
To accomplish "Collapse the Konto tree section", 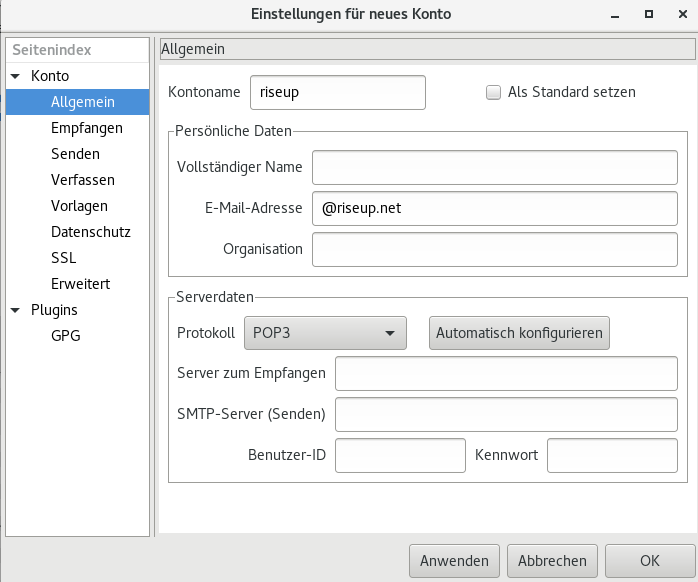I will coord(16,76).
